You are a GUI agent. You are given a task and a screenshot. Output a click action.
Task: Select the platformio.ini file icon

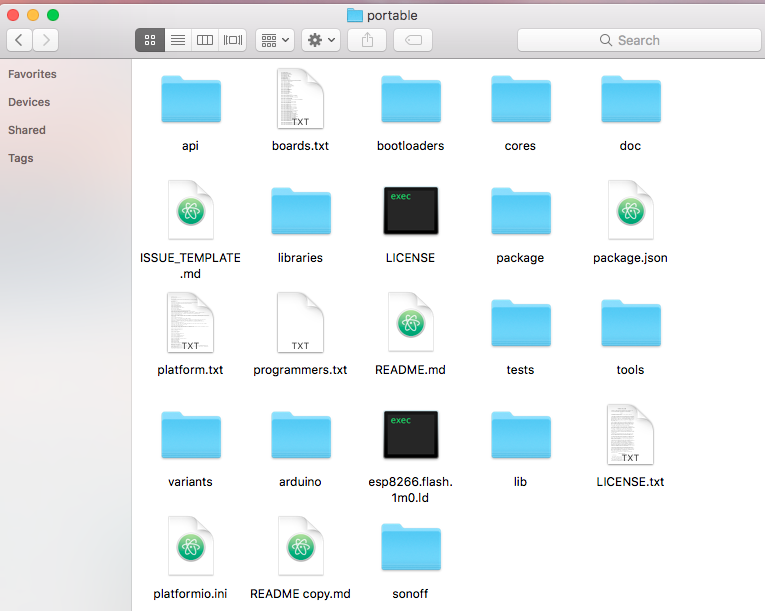(x=191, y=546)
